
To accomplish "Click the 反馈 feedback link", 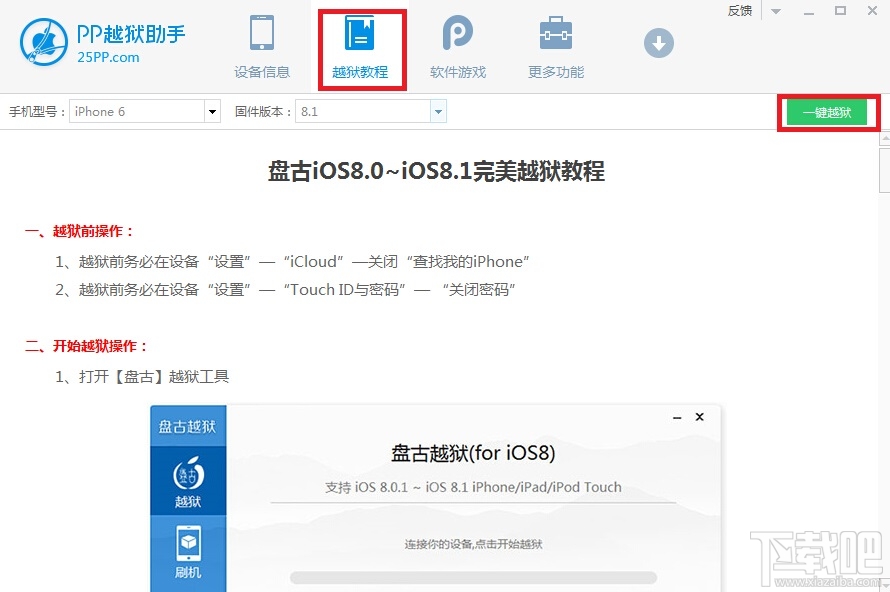I will tap(740, 11).
